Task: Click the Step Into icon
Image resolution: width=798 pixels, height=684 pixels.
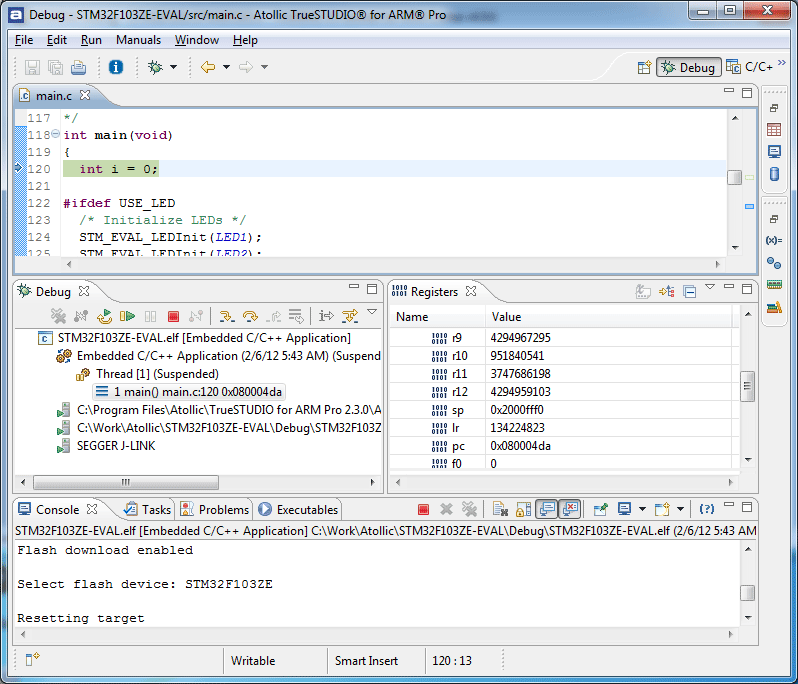Action: click(x=226, y=317)
